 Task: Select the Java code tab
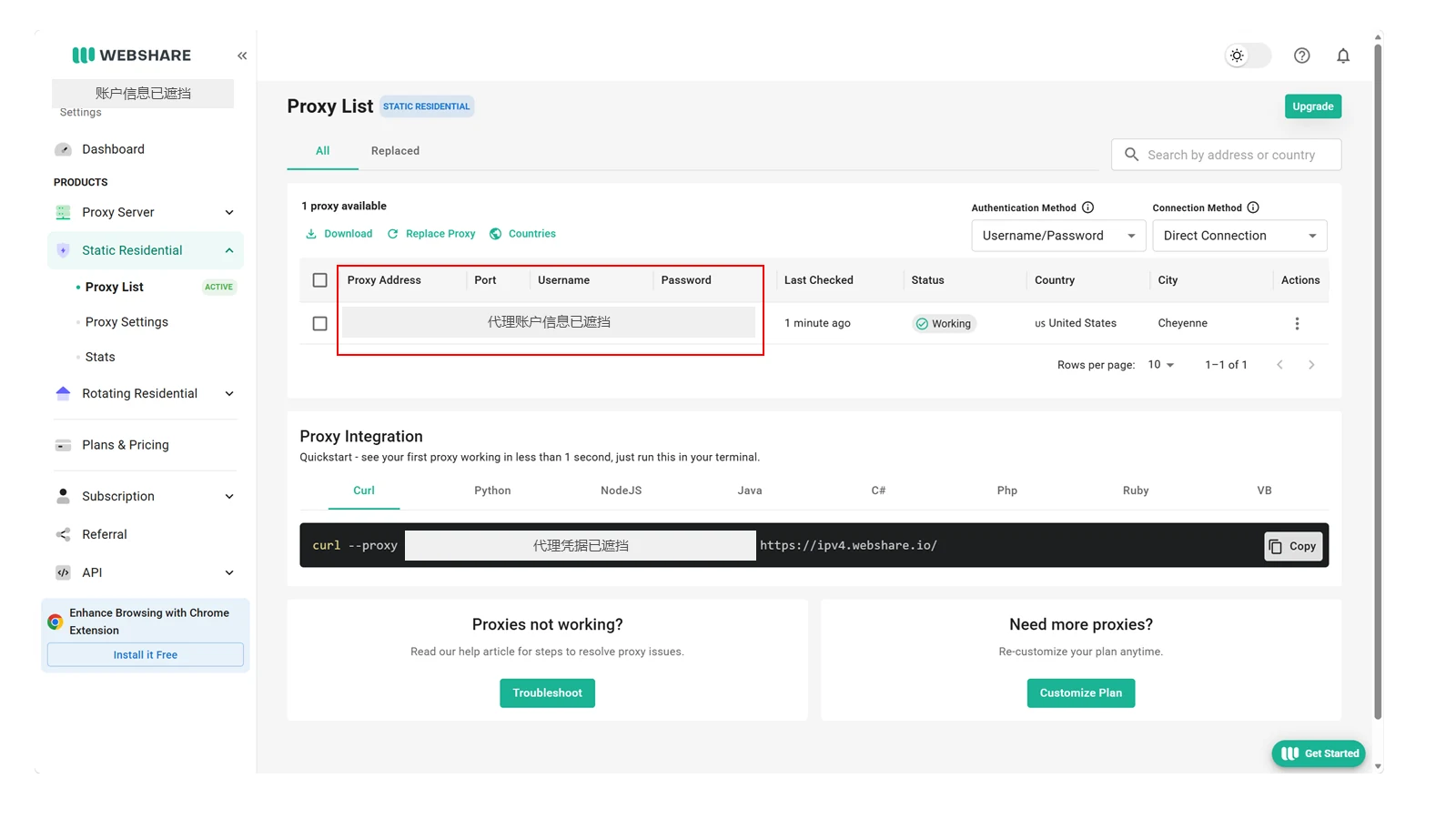(x=750, y=490)
